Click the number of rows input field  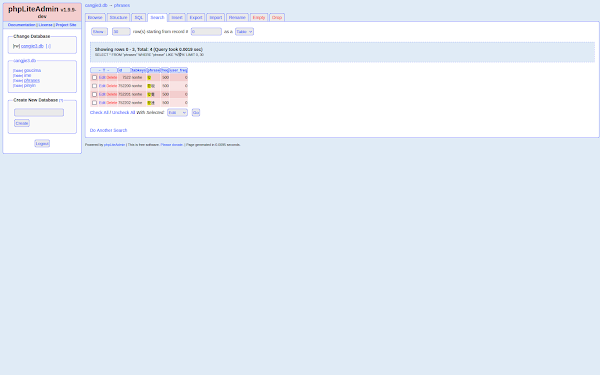121,32
